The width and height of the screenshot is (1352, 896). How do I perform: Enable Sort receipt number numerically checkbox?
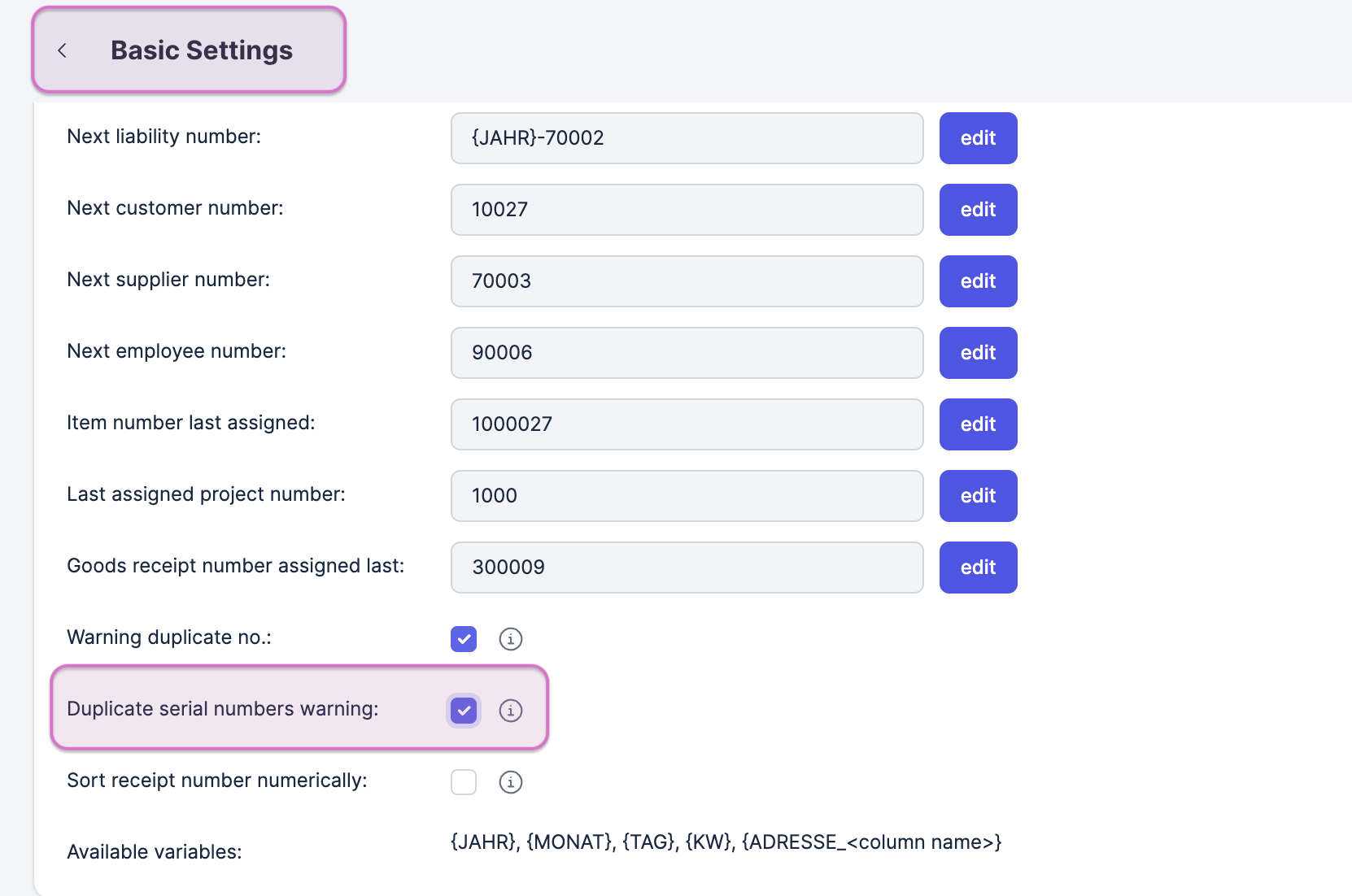(464, 782)
